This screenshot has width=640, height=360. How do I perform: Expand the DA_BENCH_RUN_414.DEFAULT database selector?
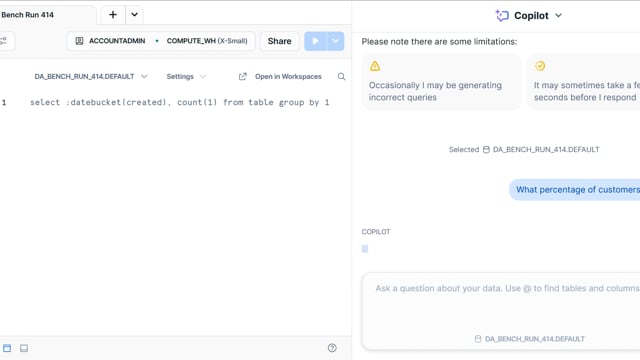(x=91, y=77)
